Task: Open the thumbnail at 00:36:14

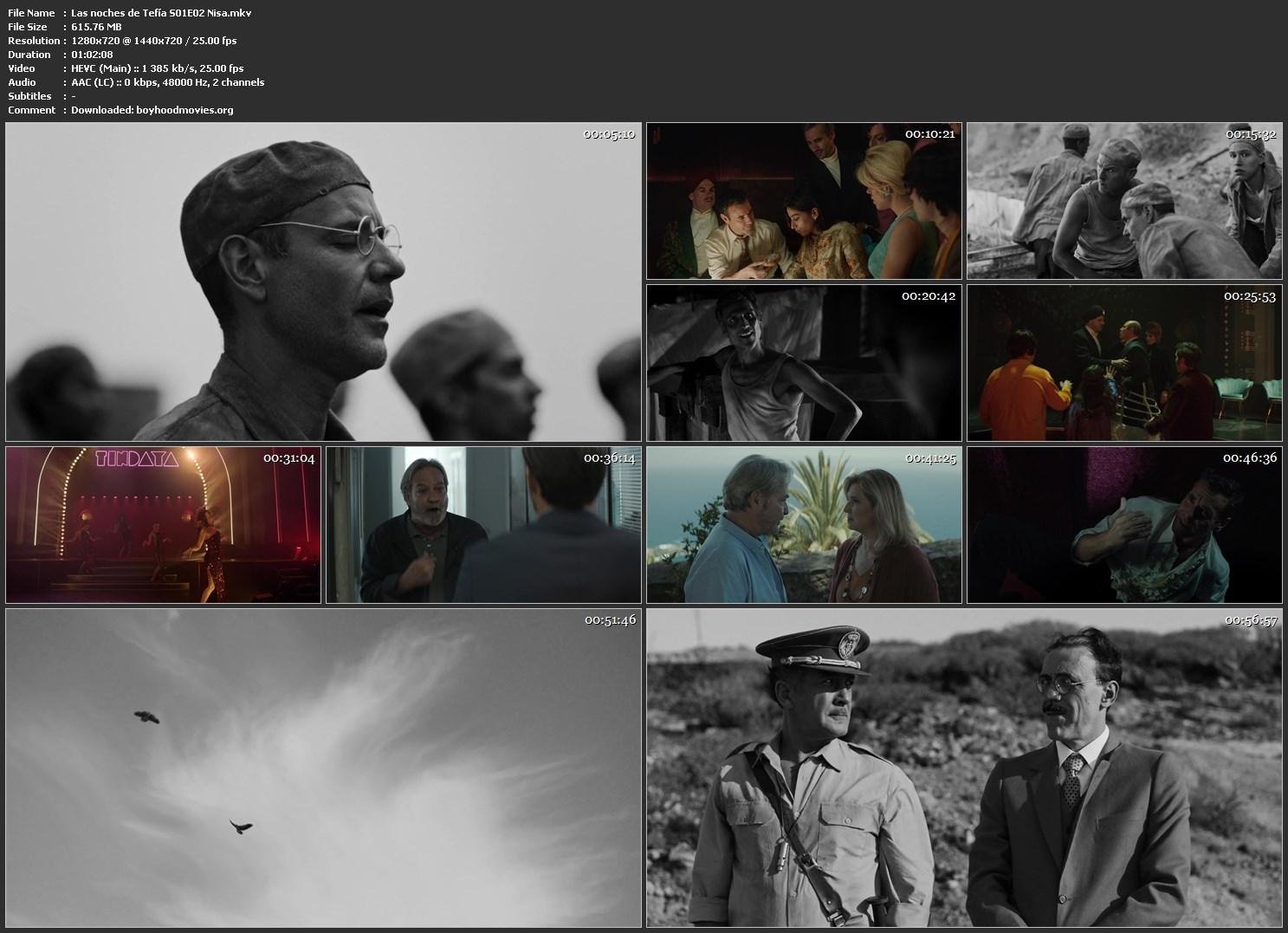Action: 483,525
